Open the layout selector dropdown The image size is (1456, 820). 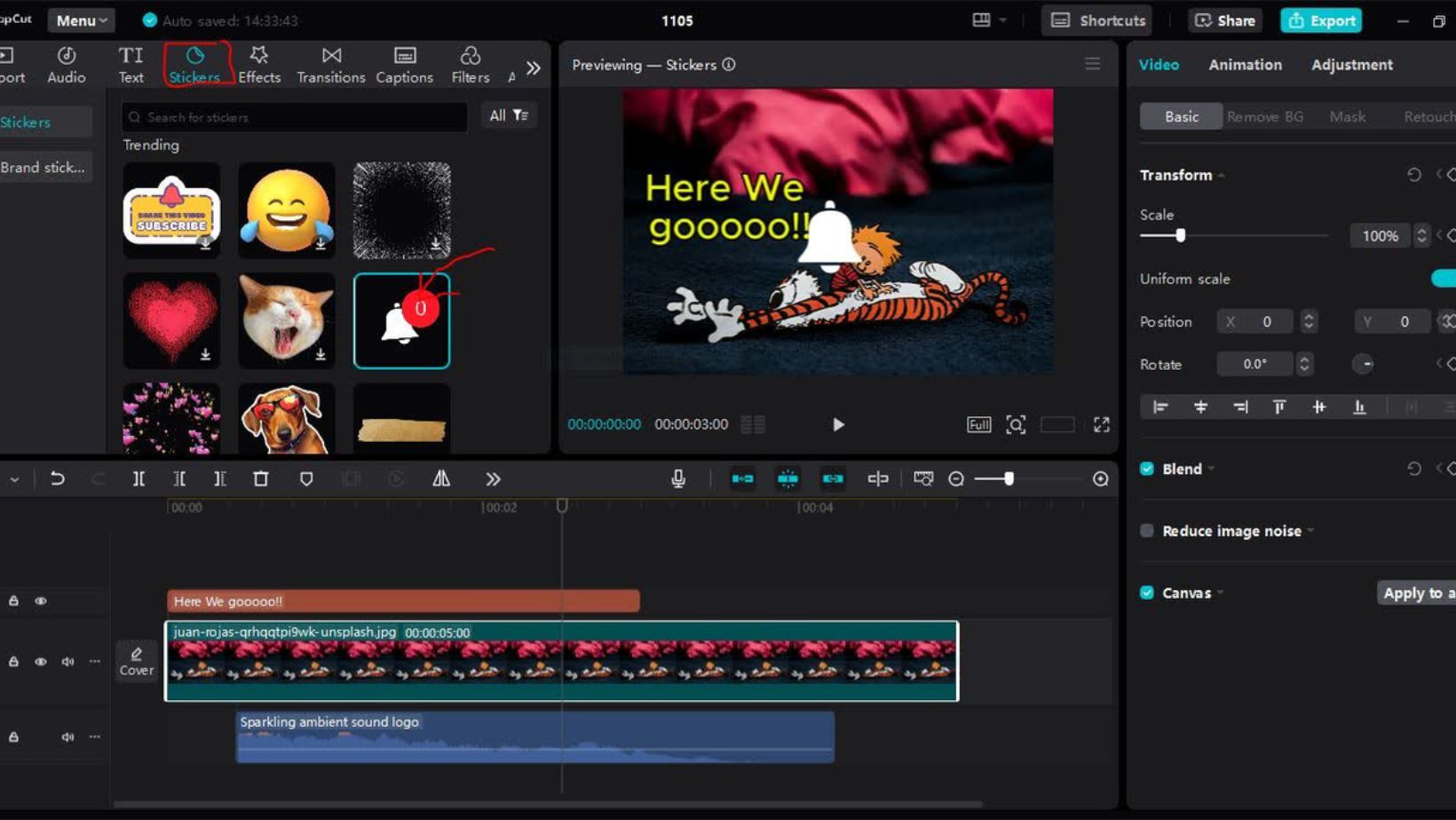click(x=989, y=20)
